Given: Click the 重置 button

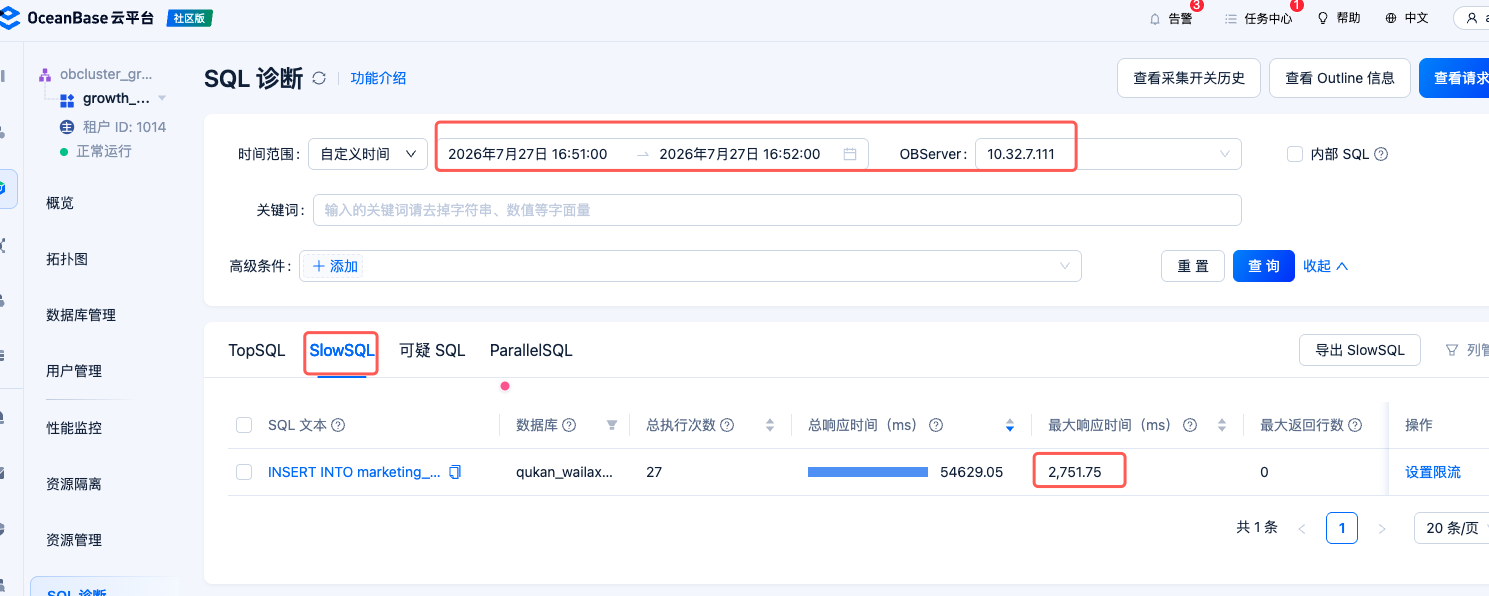Looking at the screenshot, I should click(1193, 266).
